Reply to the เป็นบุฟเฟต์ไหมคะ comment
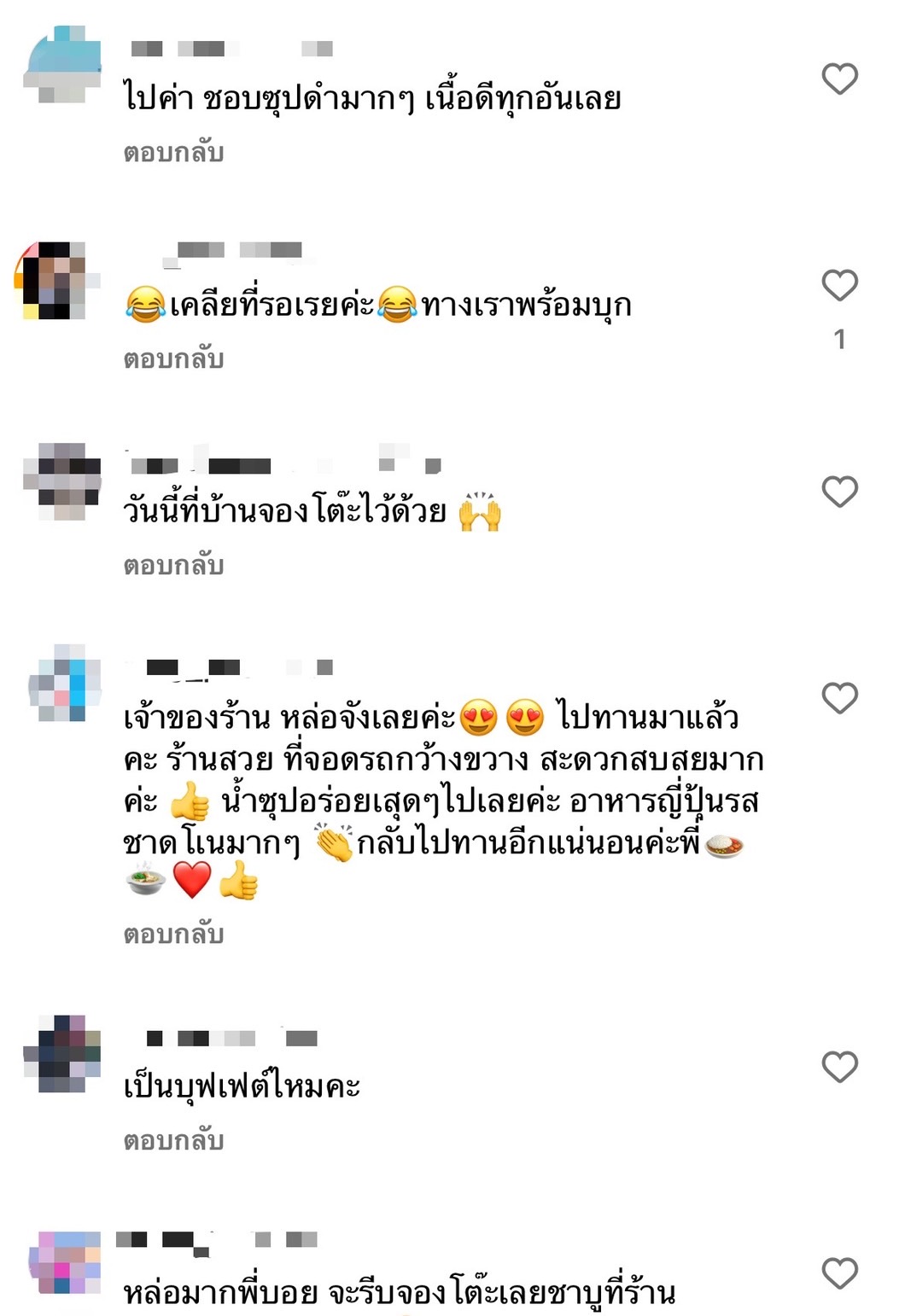Image resolution: width=905 pixels, height=1316 pixels. coord(173,1141)
